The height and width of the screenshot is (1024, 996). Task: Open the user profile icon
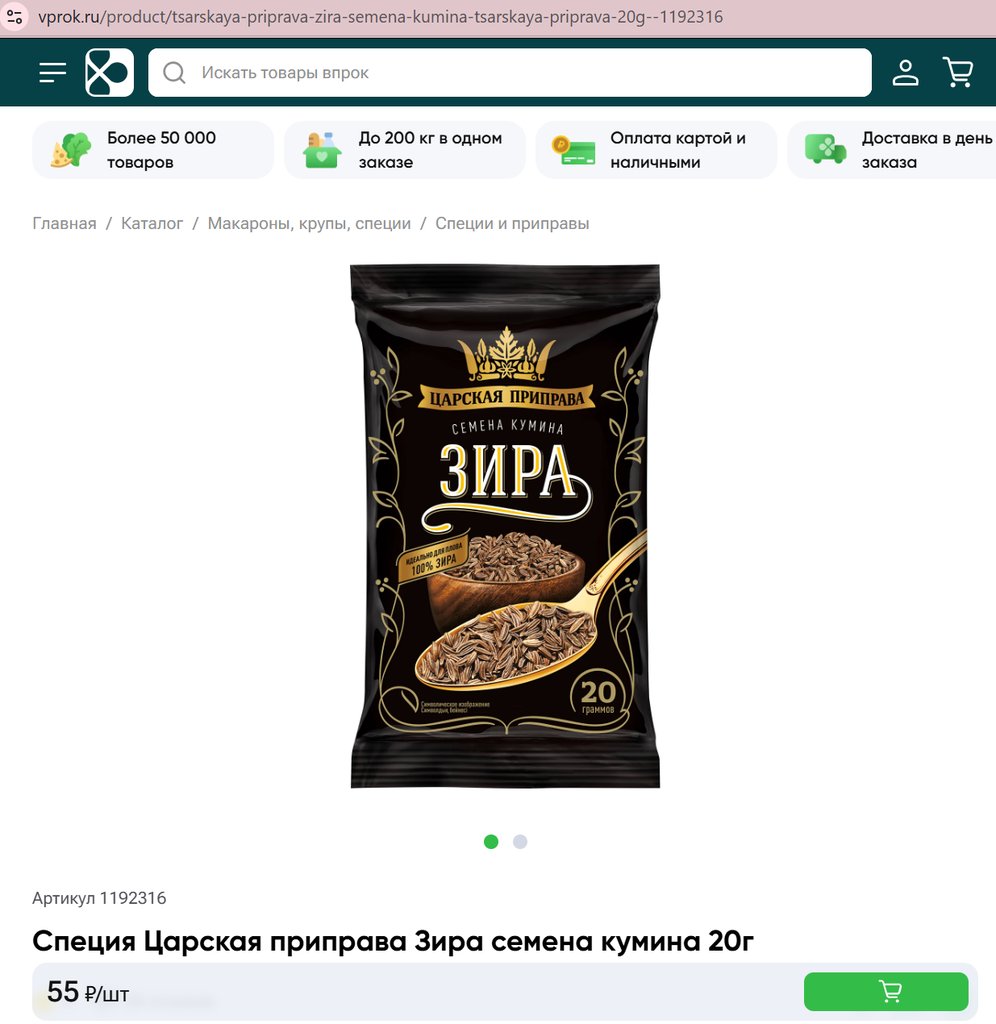(905, 72)
